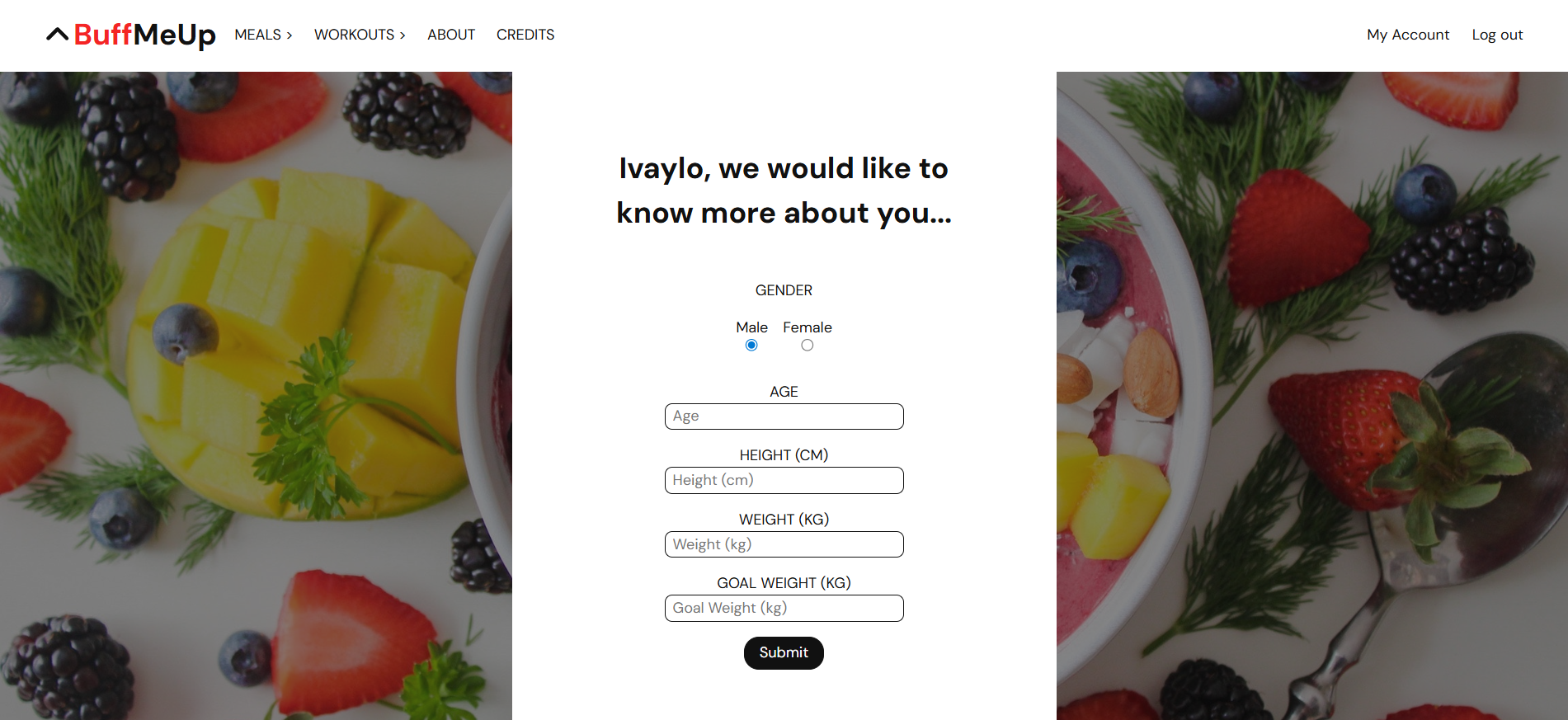Click the mango and berries image on the left
This screenshot has height=720, width=1568.
256,396
